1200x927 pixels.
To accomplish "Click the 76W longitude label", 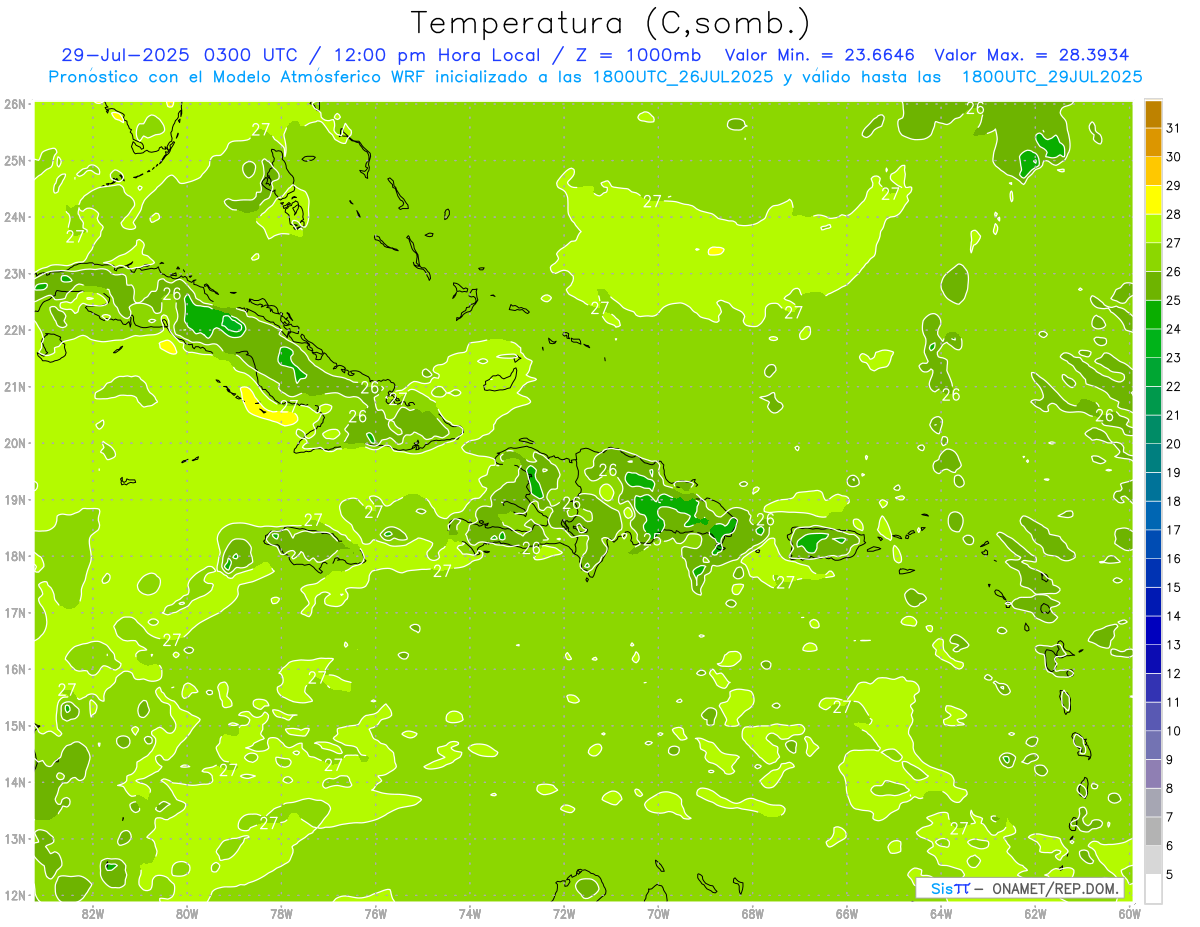I will (375, 913).
